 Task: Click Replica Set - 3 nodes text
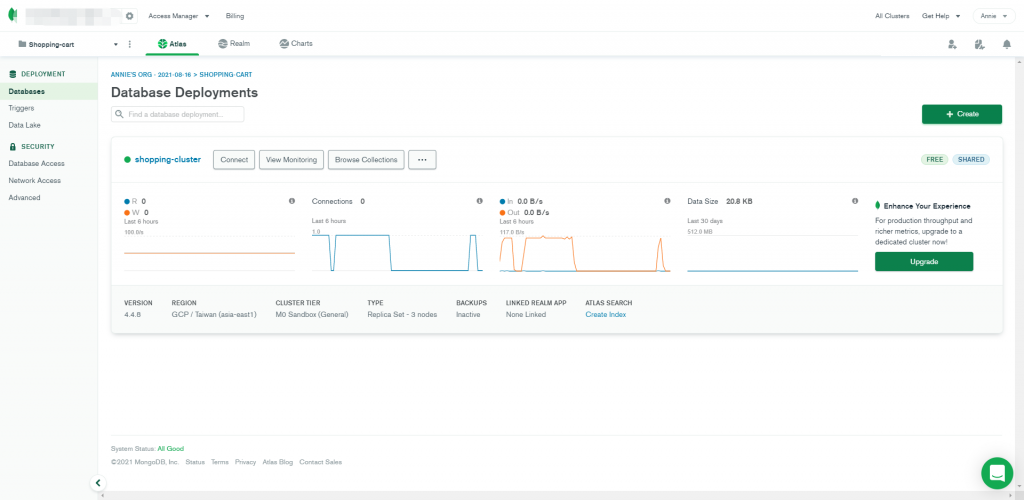(402, 315)
